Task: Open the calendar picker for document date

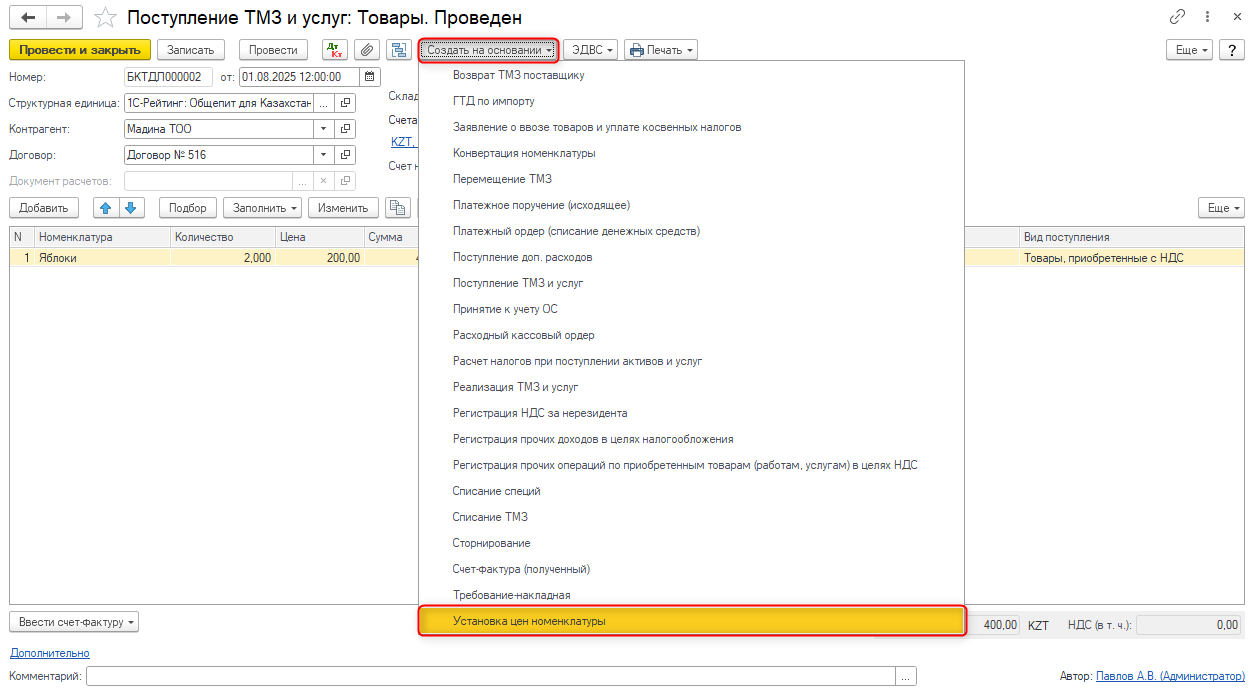Action: click(369, 76)
